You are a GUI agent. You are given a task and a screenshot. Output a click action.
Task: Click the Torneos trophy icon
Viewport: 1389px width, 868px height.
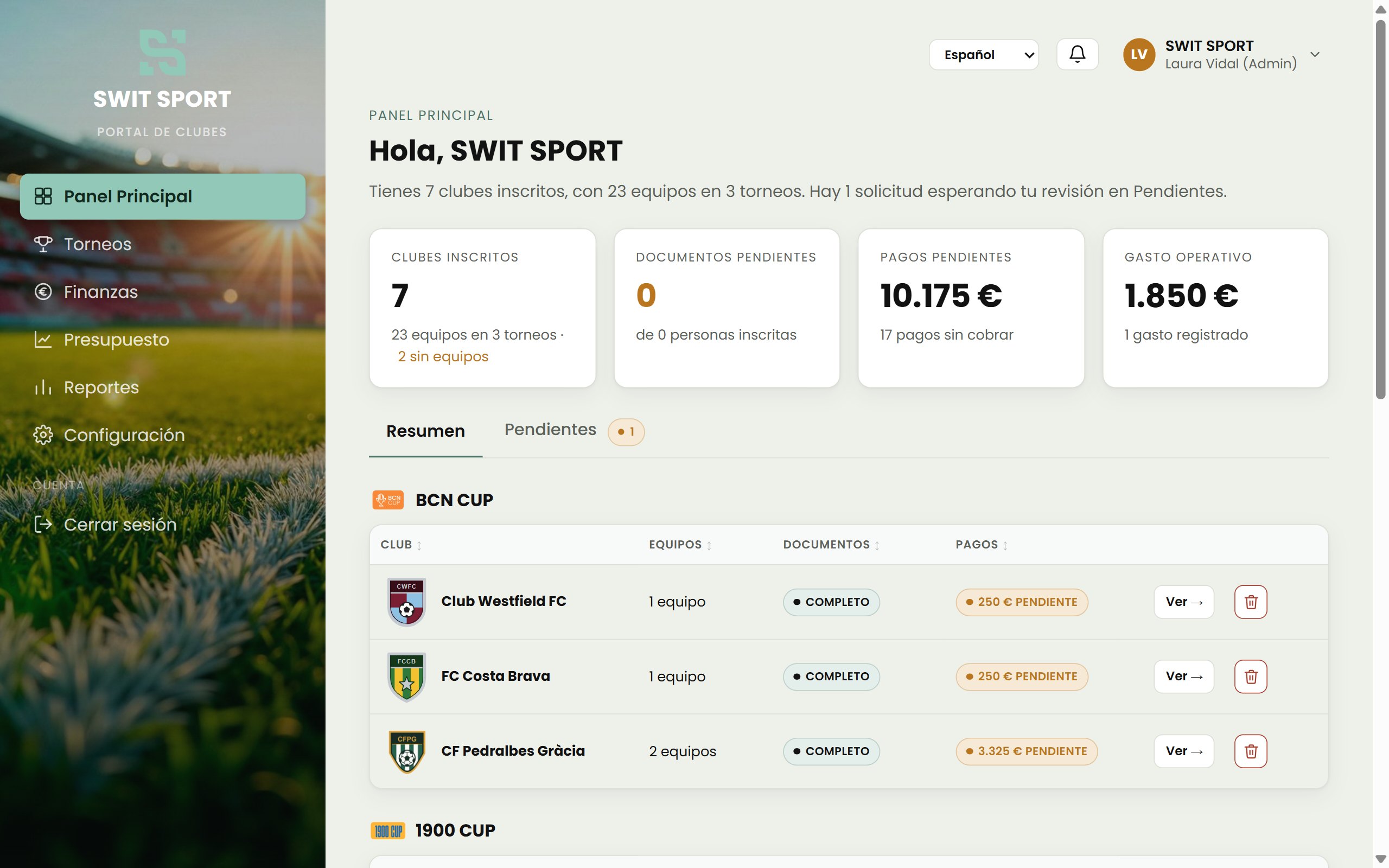tap(43, 244)
